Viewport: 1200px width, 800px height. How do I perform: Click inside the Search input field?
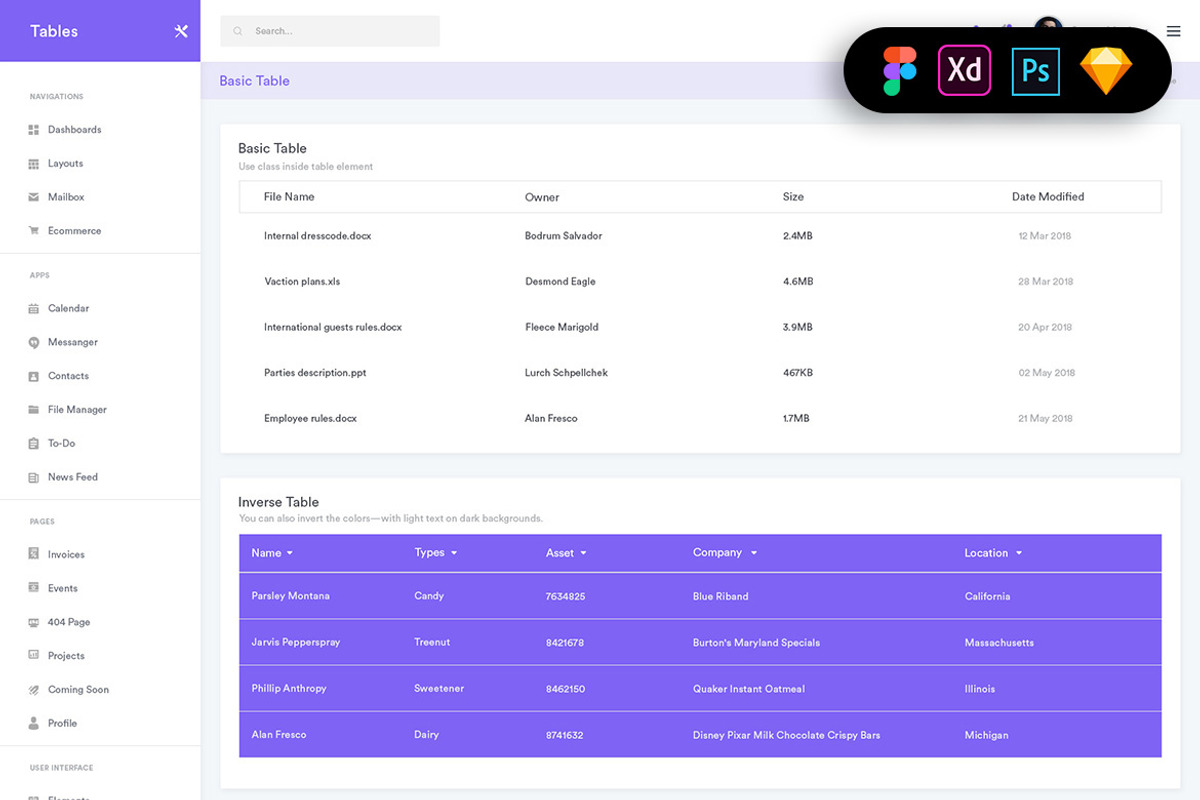pyautogui.click(x=330, y=31)
